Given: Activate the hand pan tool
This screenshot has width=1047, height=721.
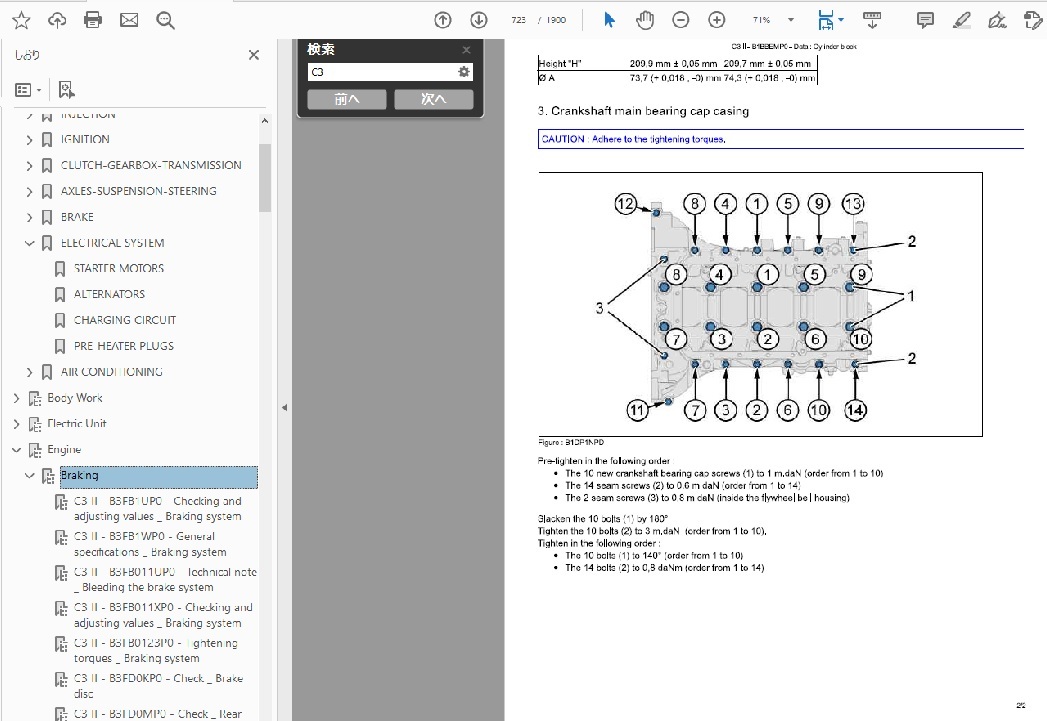Looking at the screenshot, I should tap(645, 20).
